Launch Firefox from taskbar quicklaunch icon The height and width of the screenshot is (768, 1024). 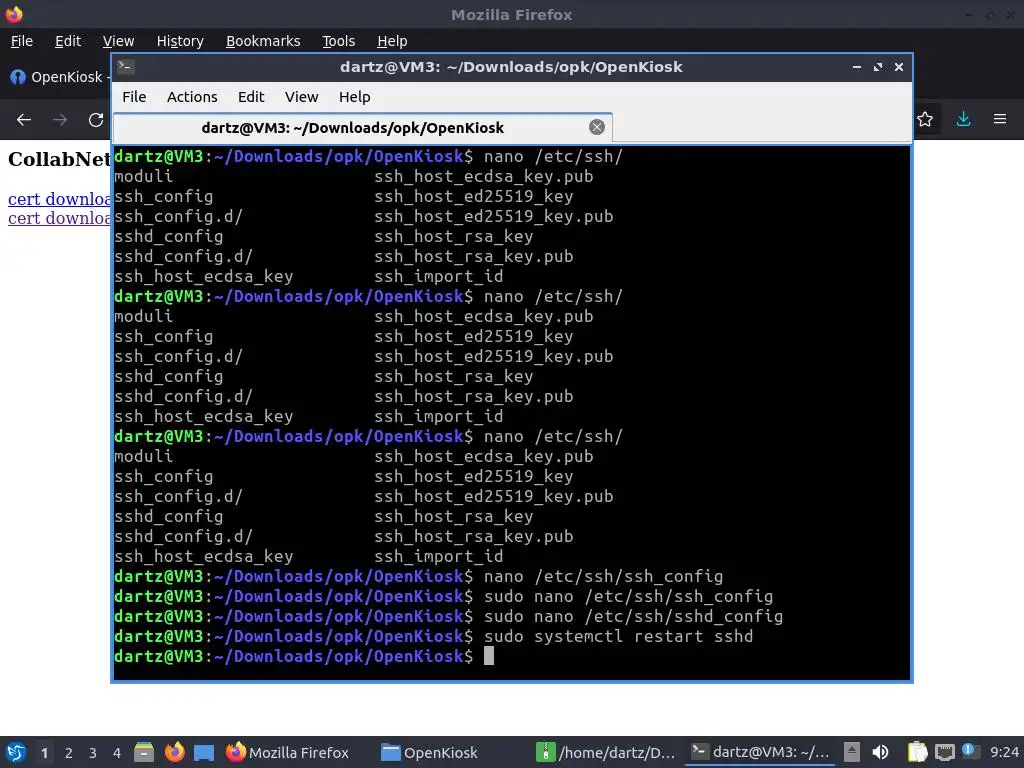click(174, 752)
